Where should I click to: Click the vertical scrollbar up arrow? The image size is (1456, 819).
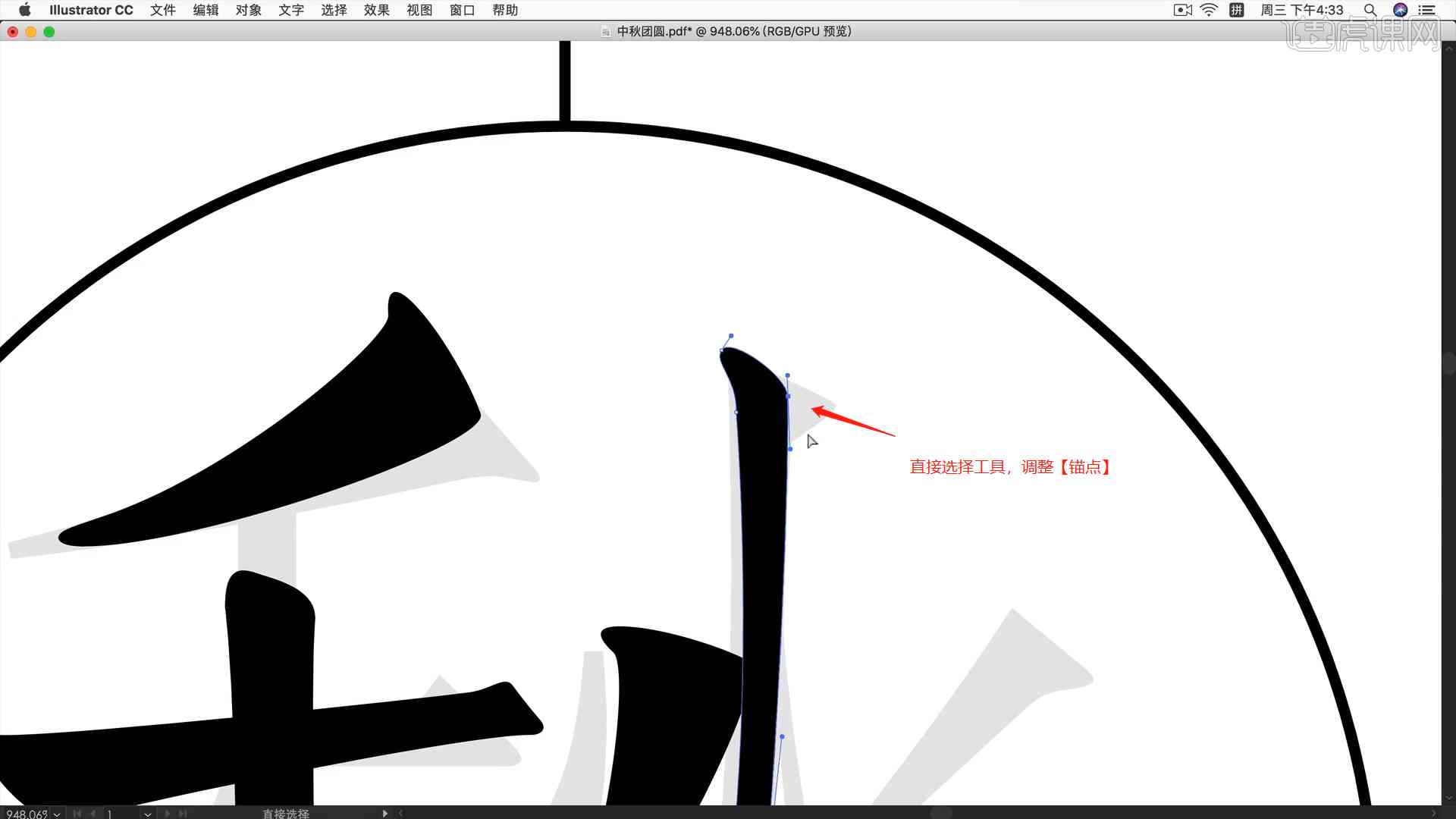pos(1448,48)
